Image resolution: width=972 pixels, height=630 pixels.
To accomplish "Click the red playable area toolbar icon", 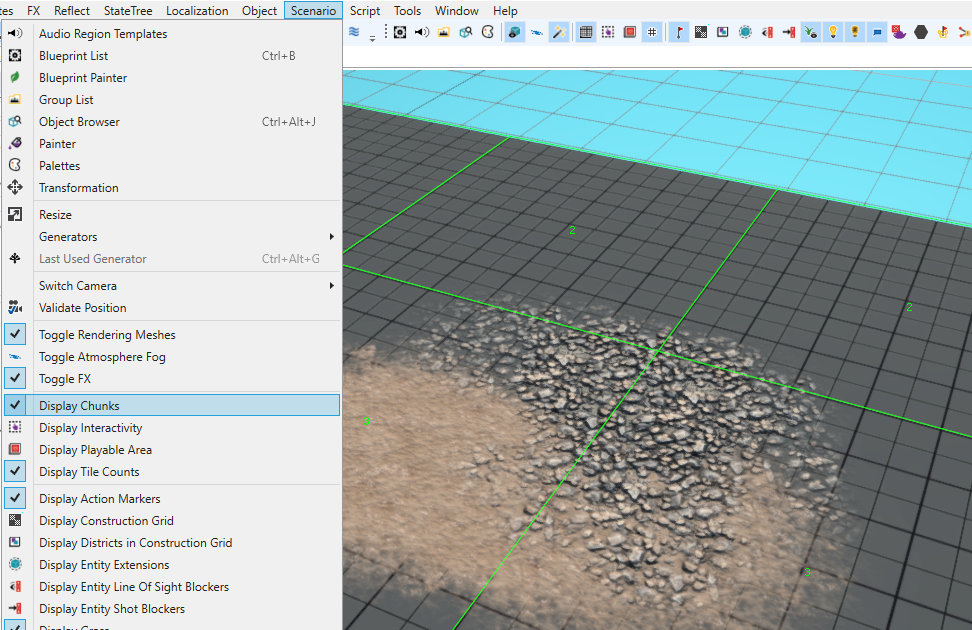I will [630, 32].
